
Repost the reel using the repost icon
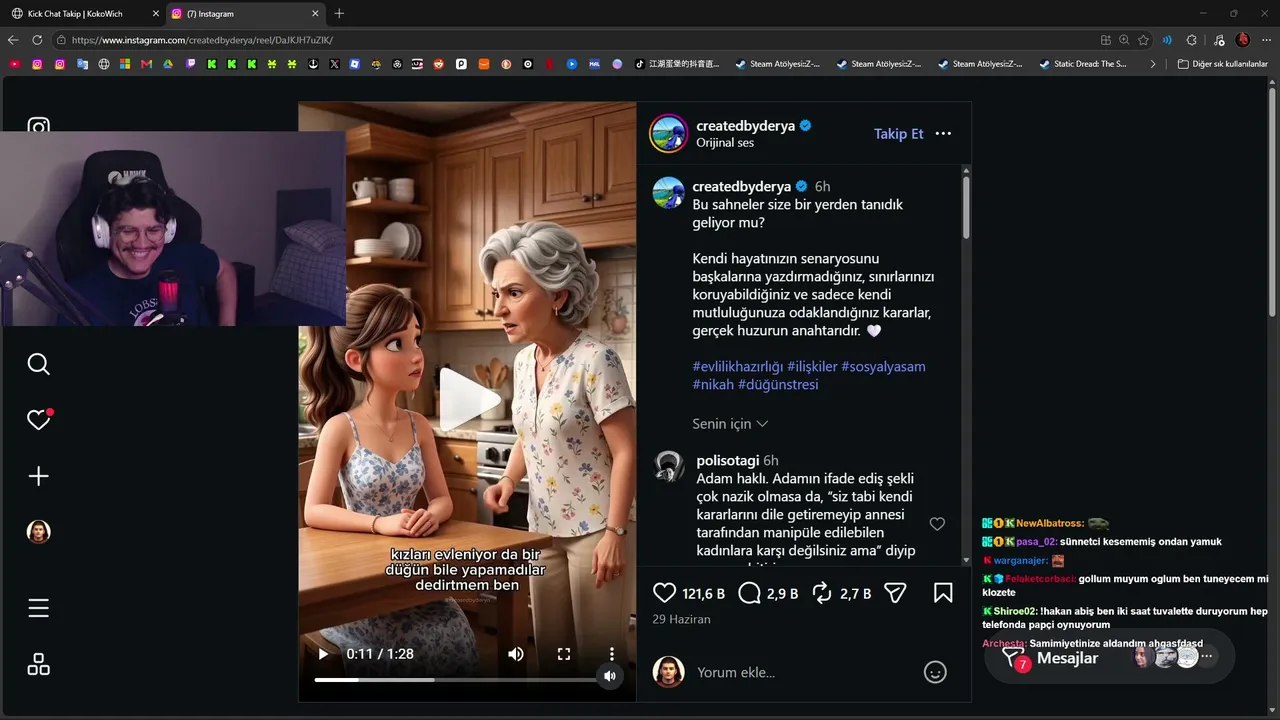click(x=822, y=593)
